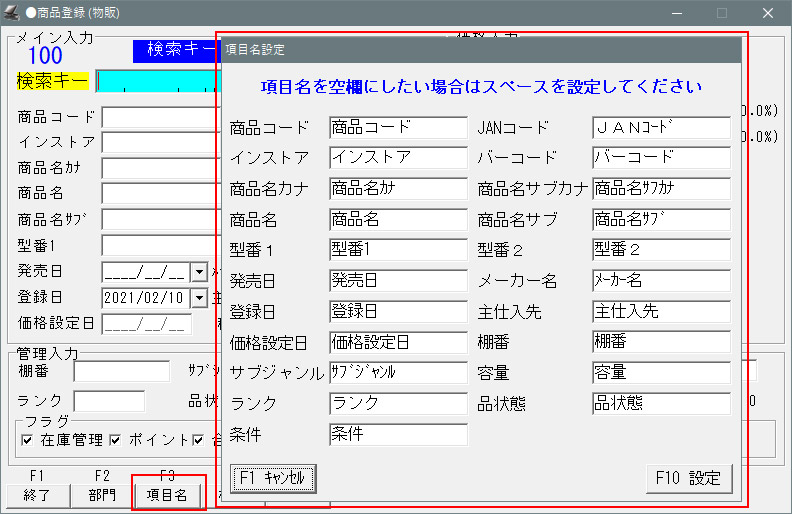Toggle the ポイント flag checkbox
The width and height of the screenshot is (792, 514).
click(115, 440)
